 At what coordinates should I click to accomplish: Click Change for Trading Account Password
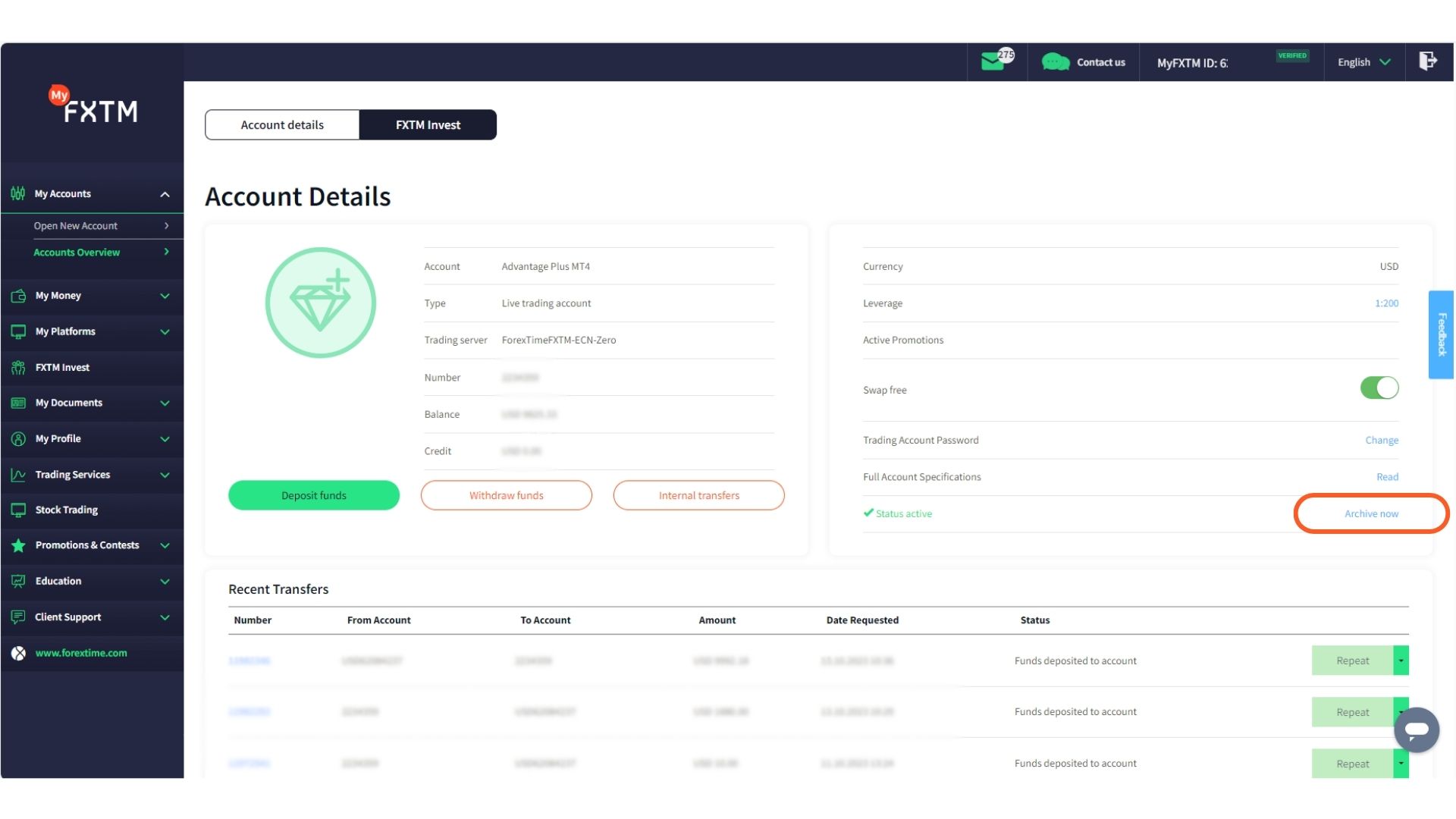click(1382, 440)
